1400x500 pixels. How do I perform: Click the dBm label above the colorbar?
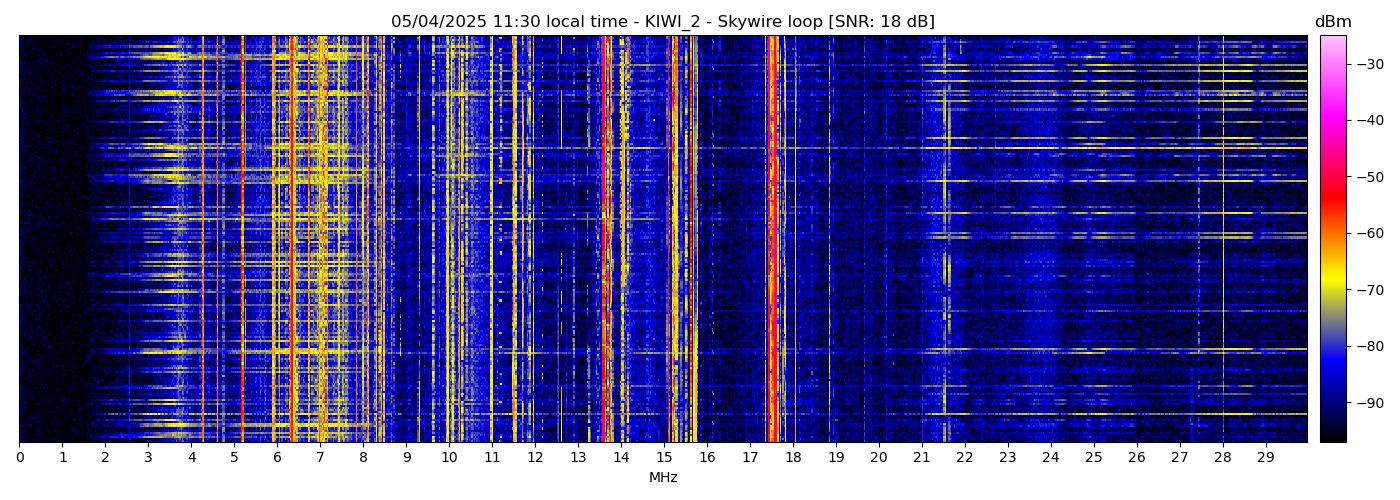1332,22
